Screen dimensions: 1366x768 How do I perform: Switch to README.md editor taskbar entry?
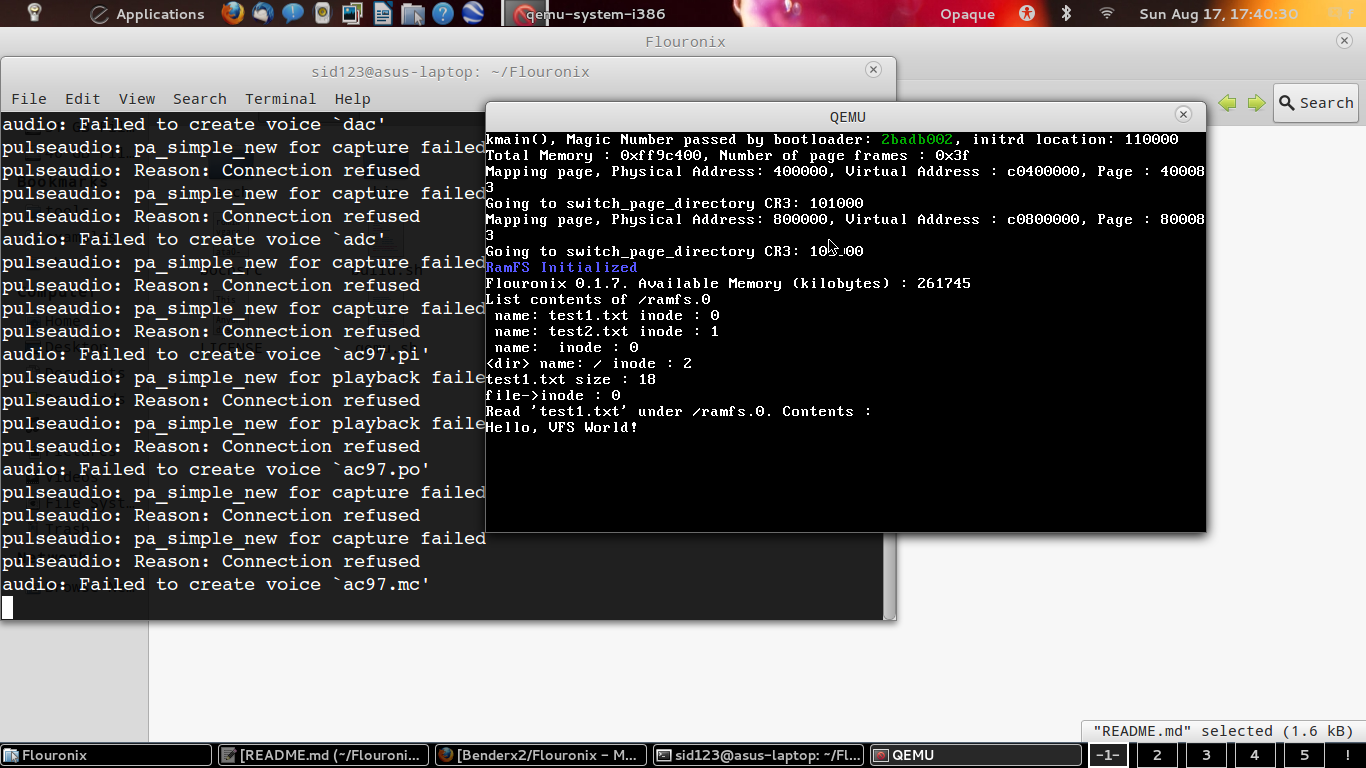323,755
